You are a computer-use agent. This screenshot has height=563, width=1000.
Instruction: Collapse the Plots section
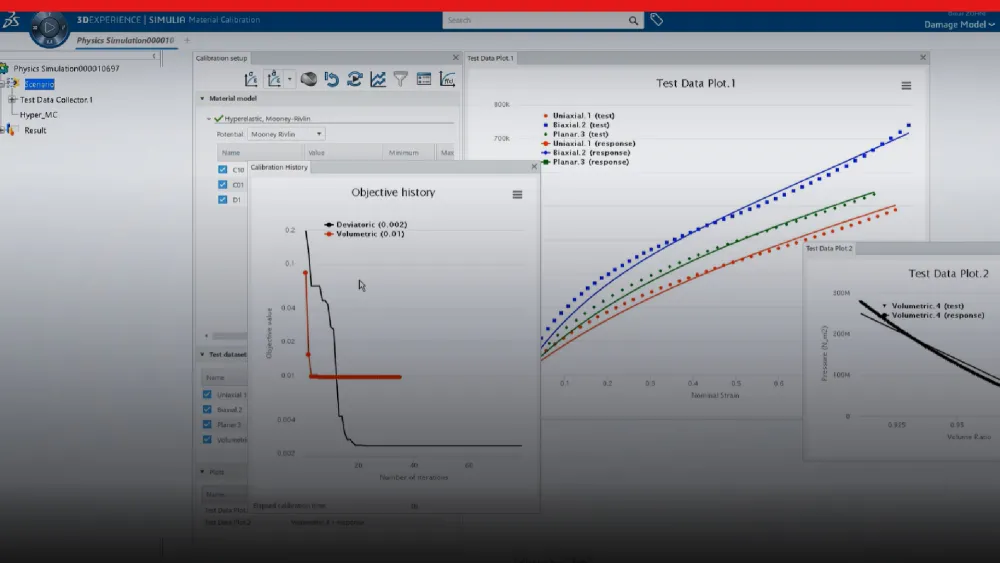tap(203, 472)
